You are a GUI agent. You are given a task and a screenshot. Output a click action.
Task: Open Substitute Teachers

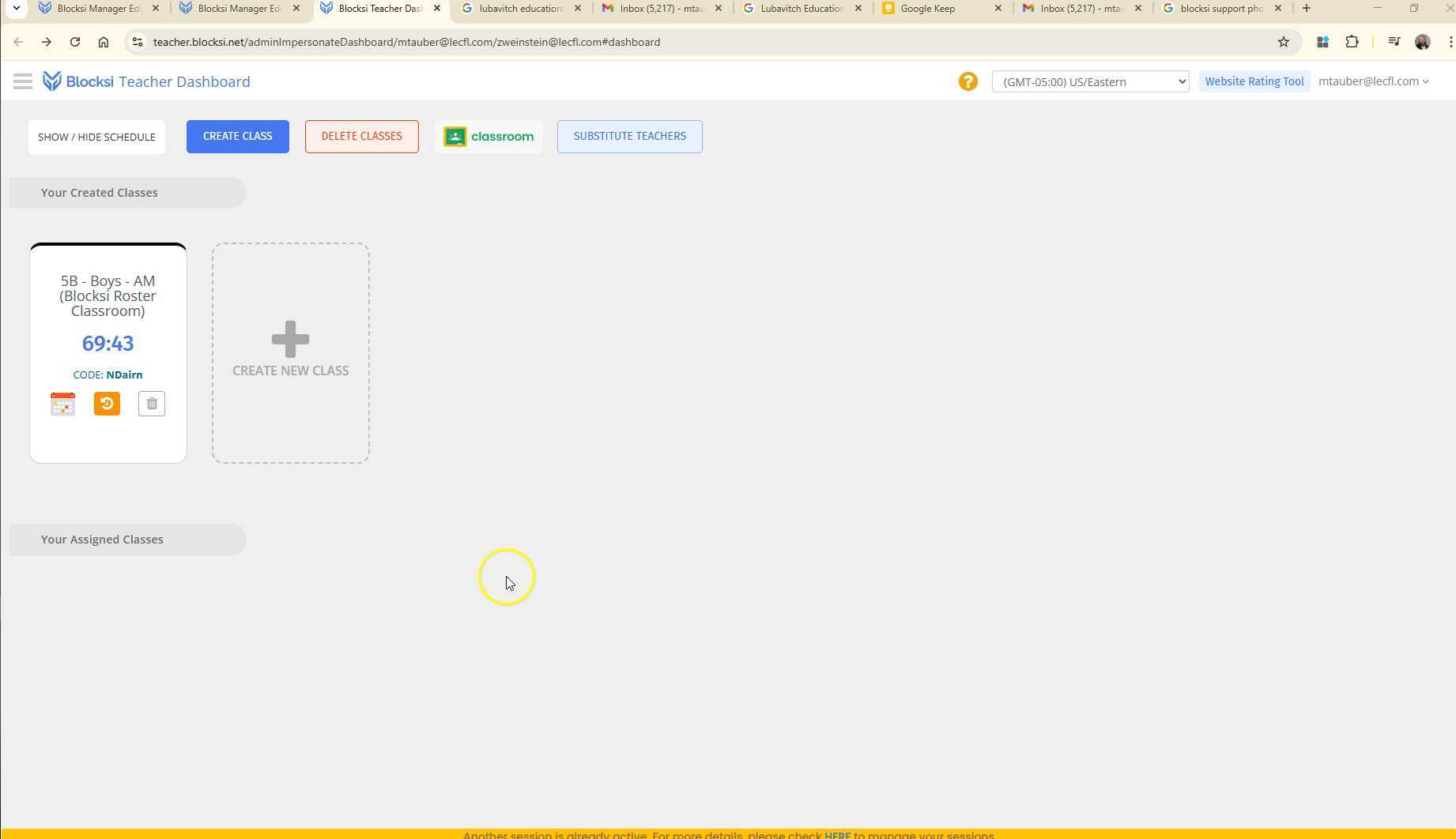click(629, 137)
